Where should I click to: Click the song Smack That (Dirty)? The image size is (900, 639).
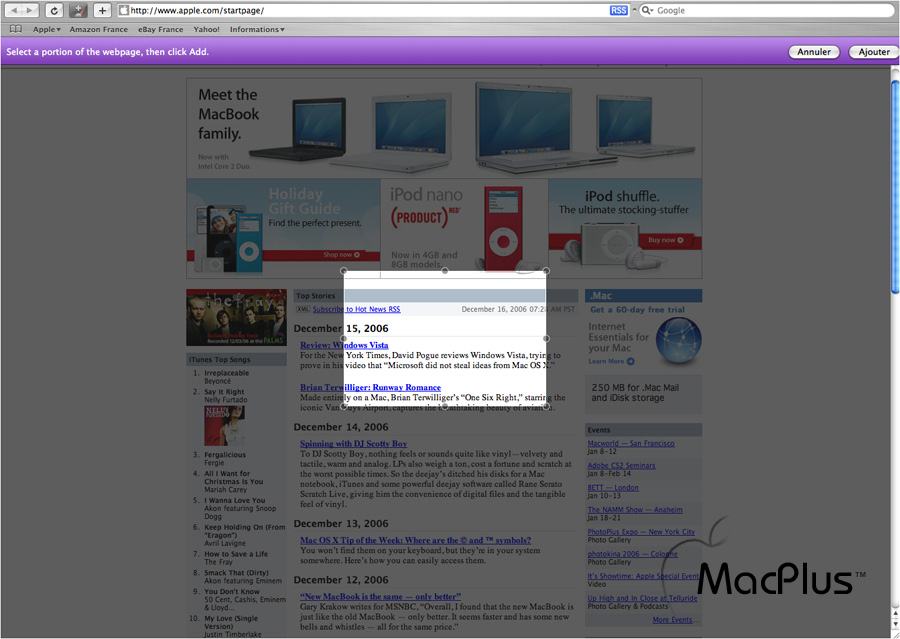(x=236, y=573)
